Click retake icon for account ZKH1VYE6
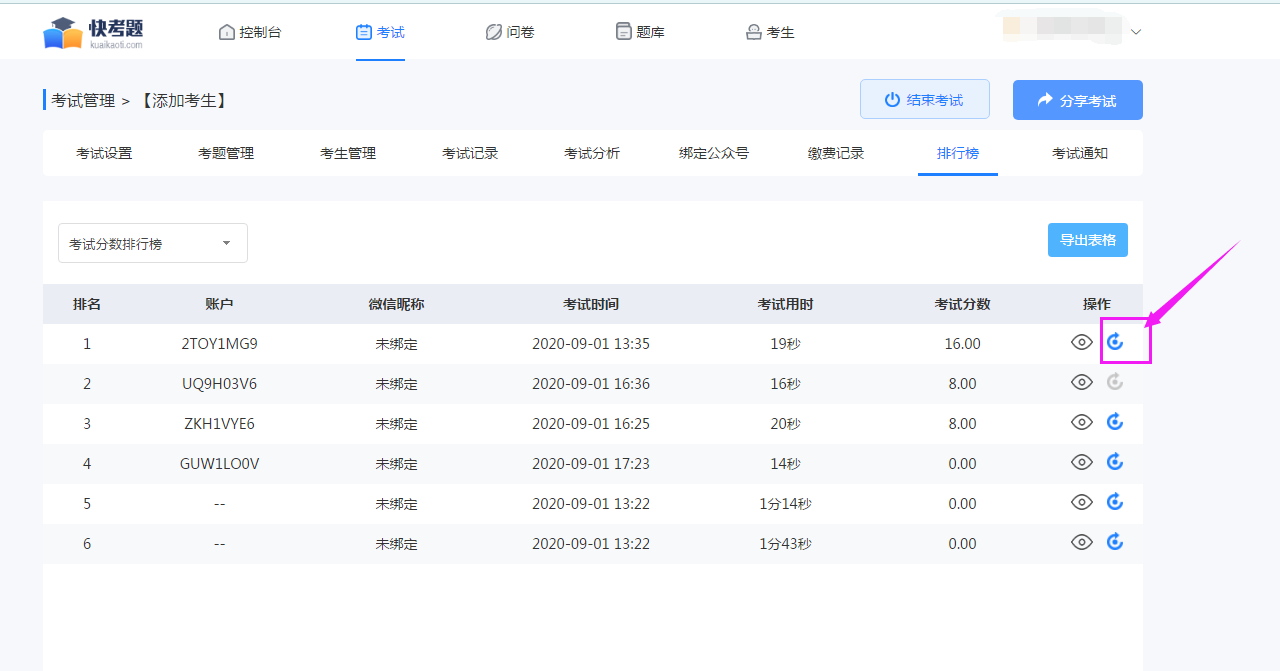This screenshot has width=1280, height=671. point(1115,422)
